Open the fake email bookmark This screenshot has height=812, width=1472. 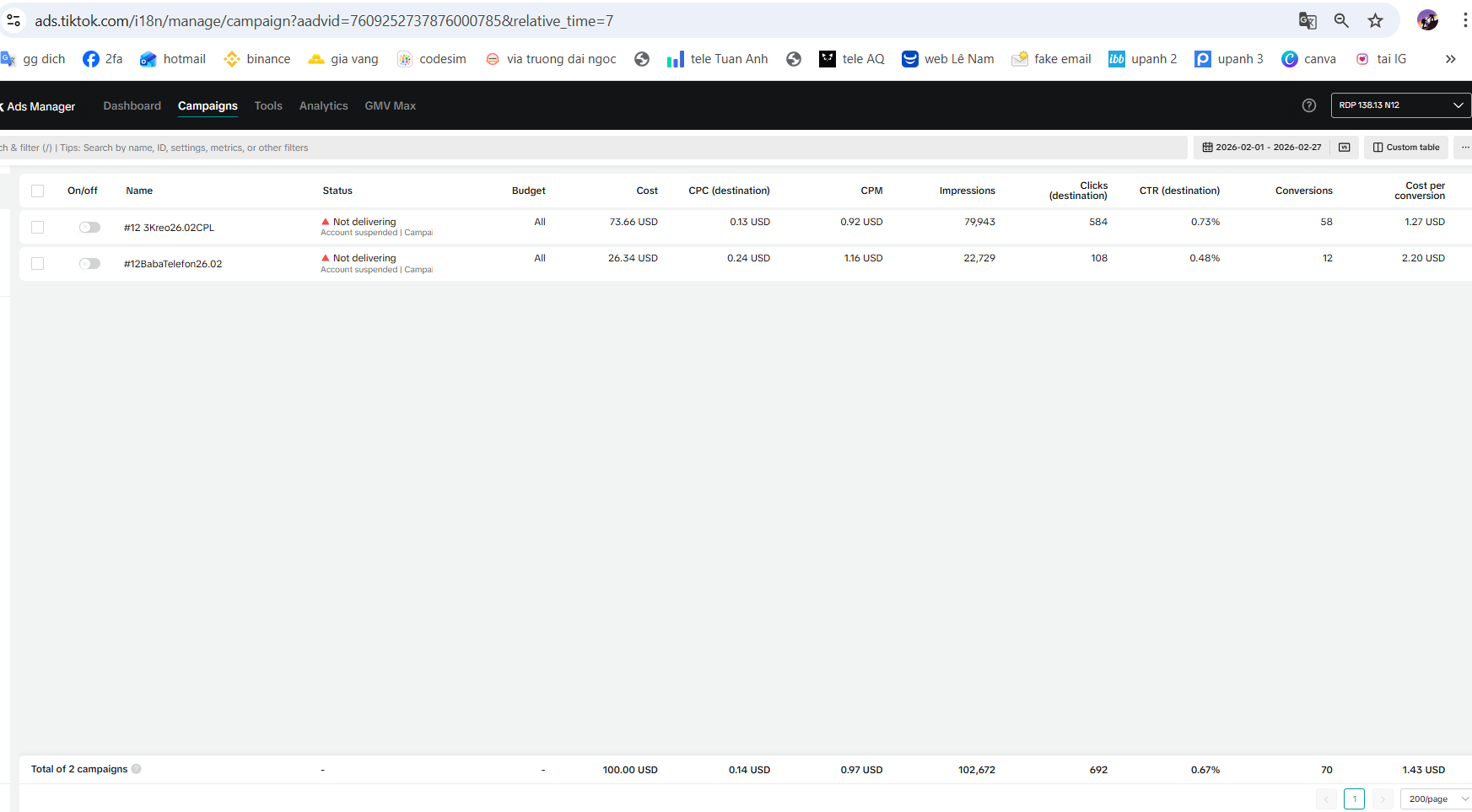1052,59
